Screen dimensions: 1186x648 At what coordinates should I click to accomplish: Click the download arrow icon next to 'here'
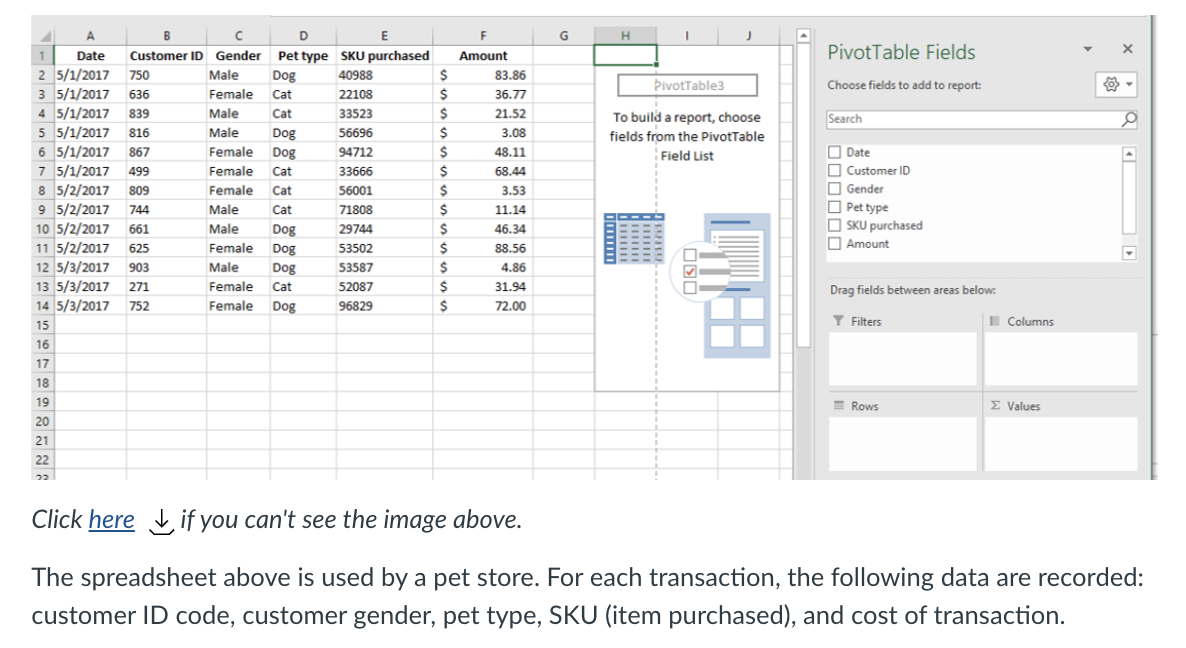pos(160,521)
